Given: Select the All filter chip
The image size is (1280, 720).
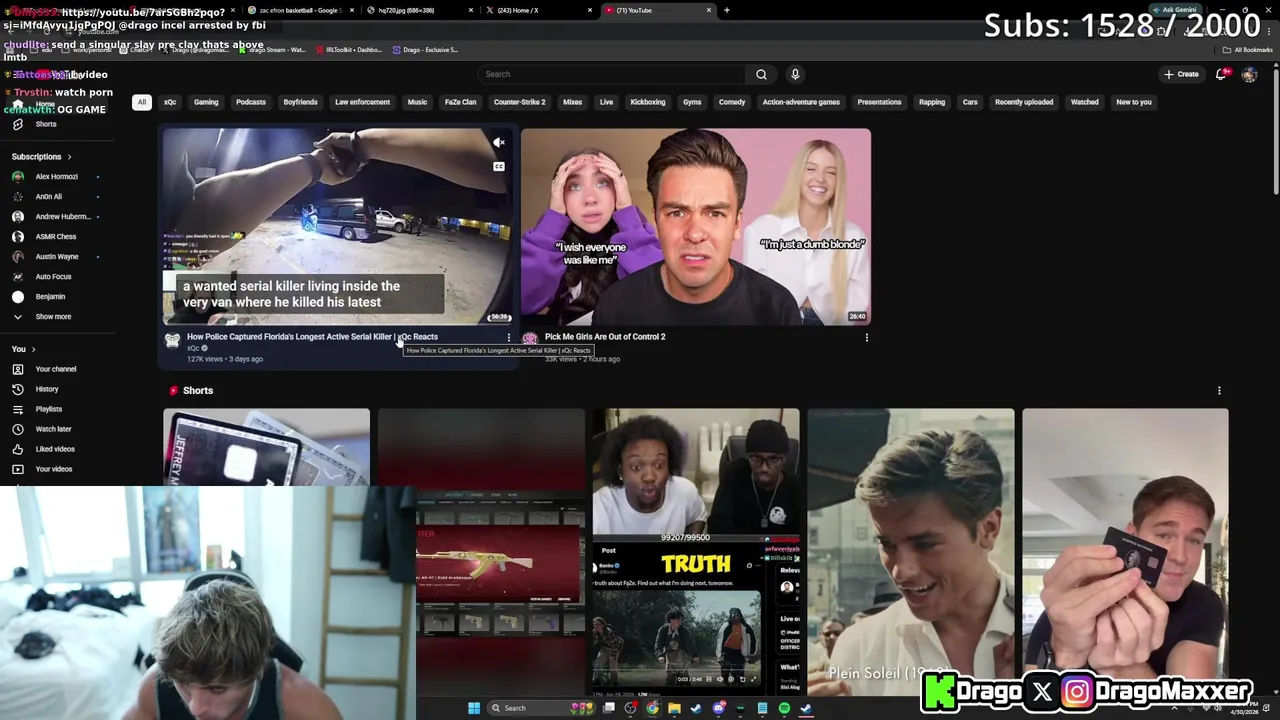Looking at the screenshot, I should [142, 102].
